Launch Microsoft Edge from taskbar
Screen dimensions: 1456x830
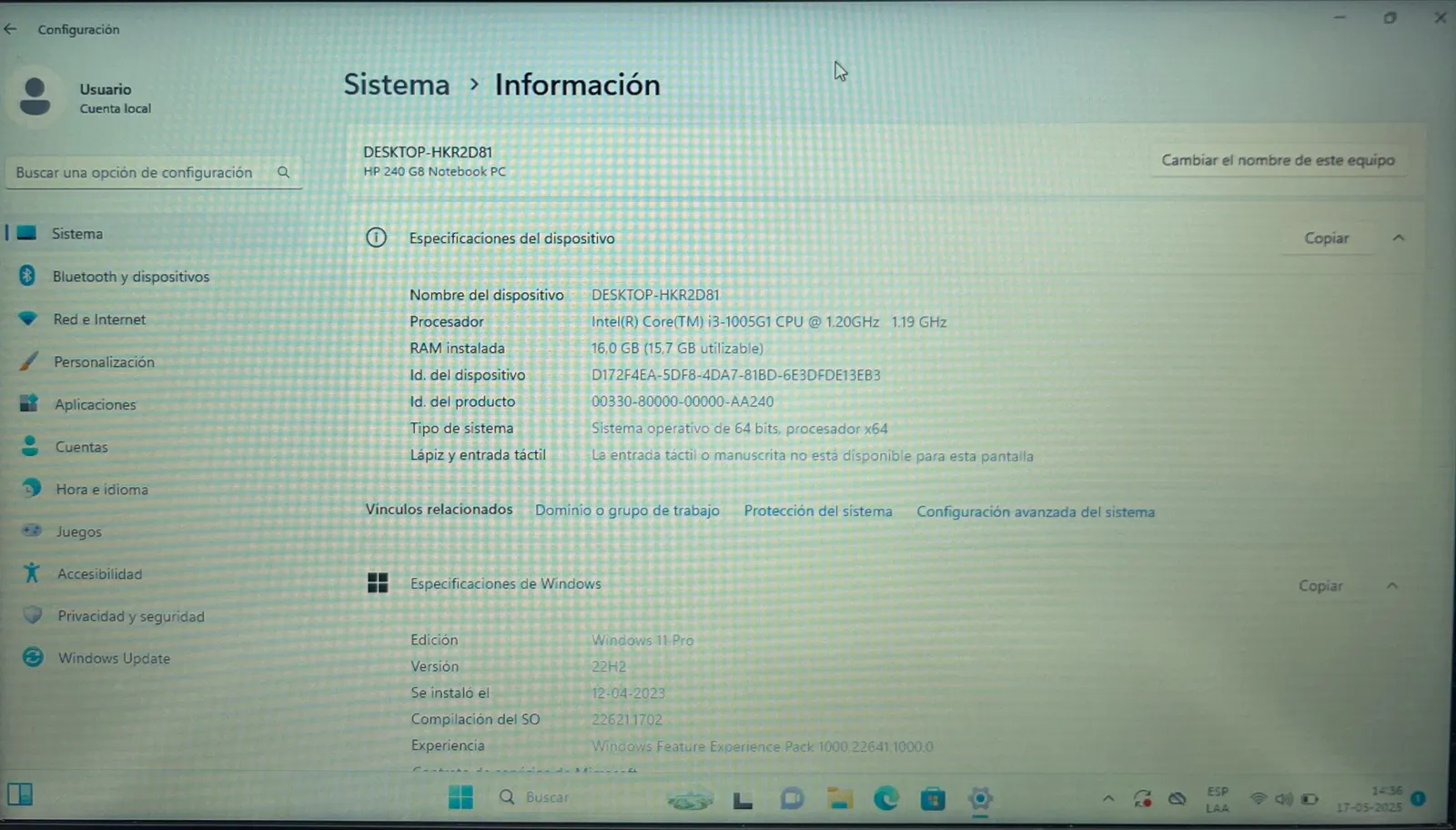tap(885, 798)
